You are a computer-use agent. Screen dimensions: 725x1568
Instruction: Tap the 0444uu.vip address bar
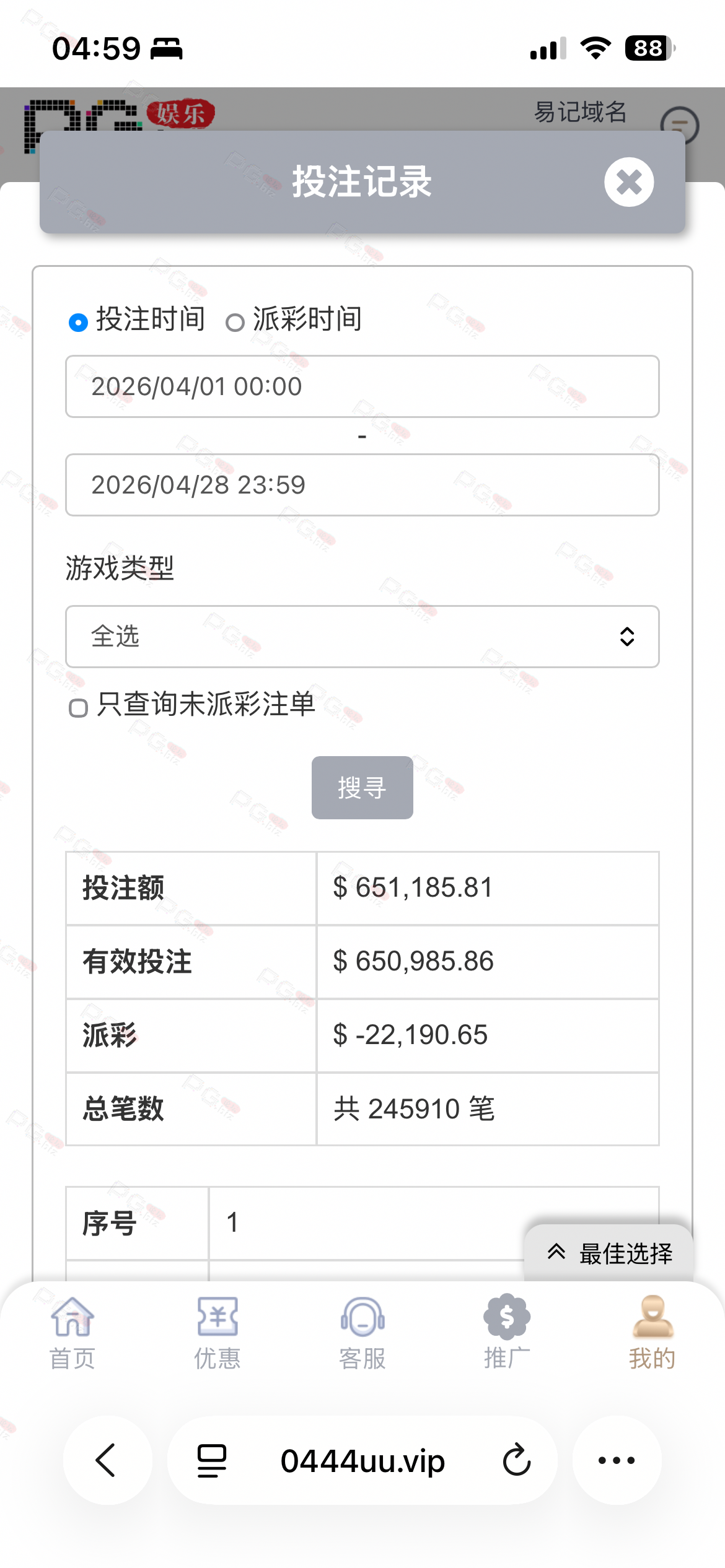click(x=362, y=1460)
